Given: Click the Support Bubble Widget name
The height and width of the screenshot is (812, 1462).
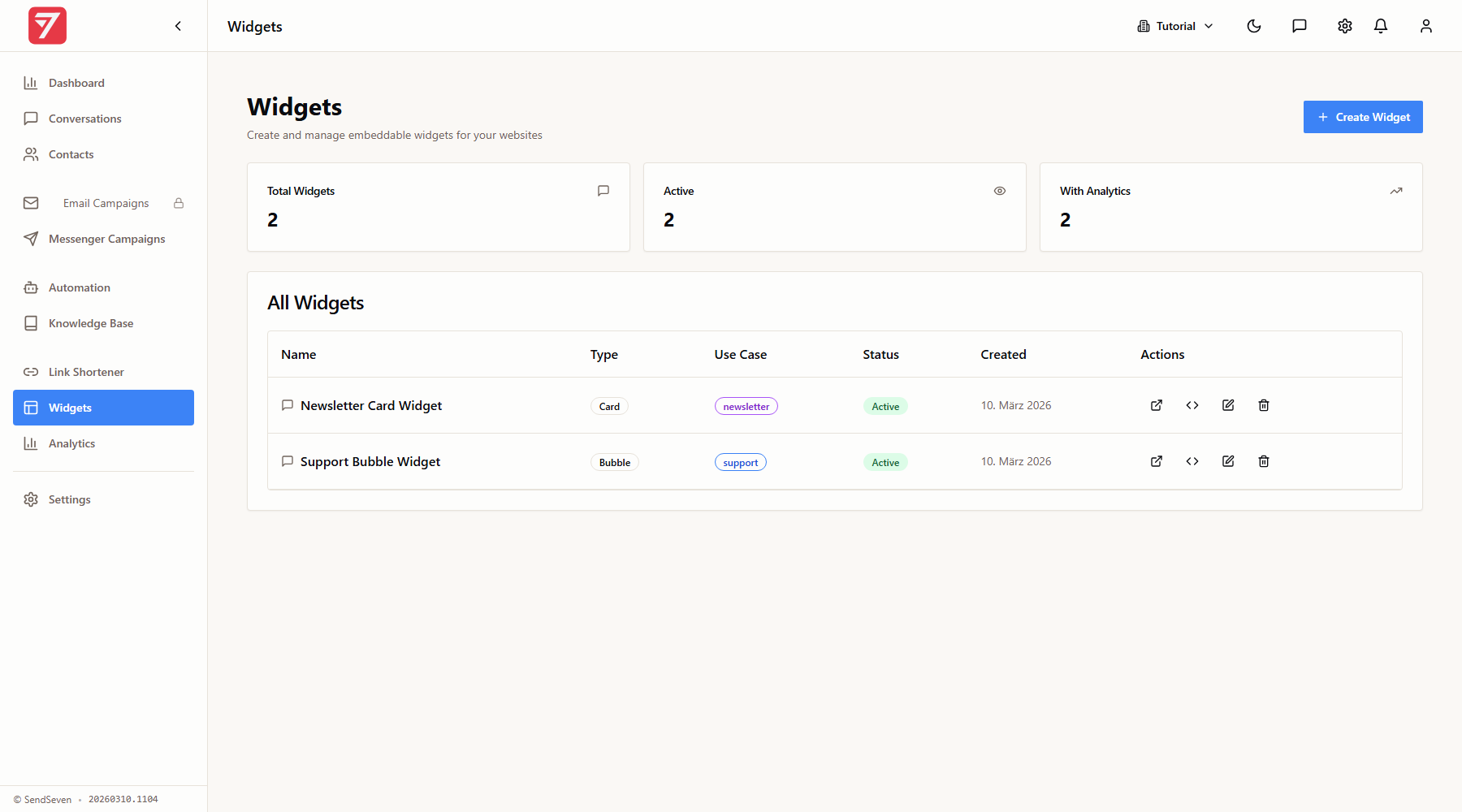Looking at the screenshot, I should 370,461.
